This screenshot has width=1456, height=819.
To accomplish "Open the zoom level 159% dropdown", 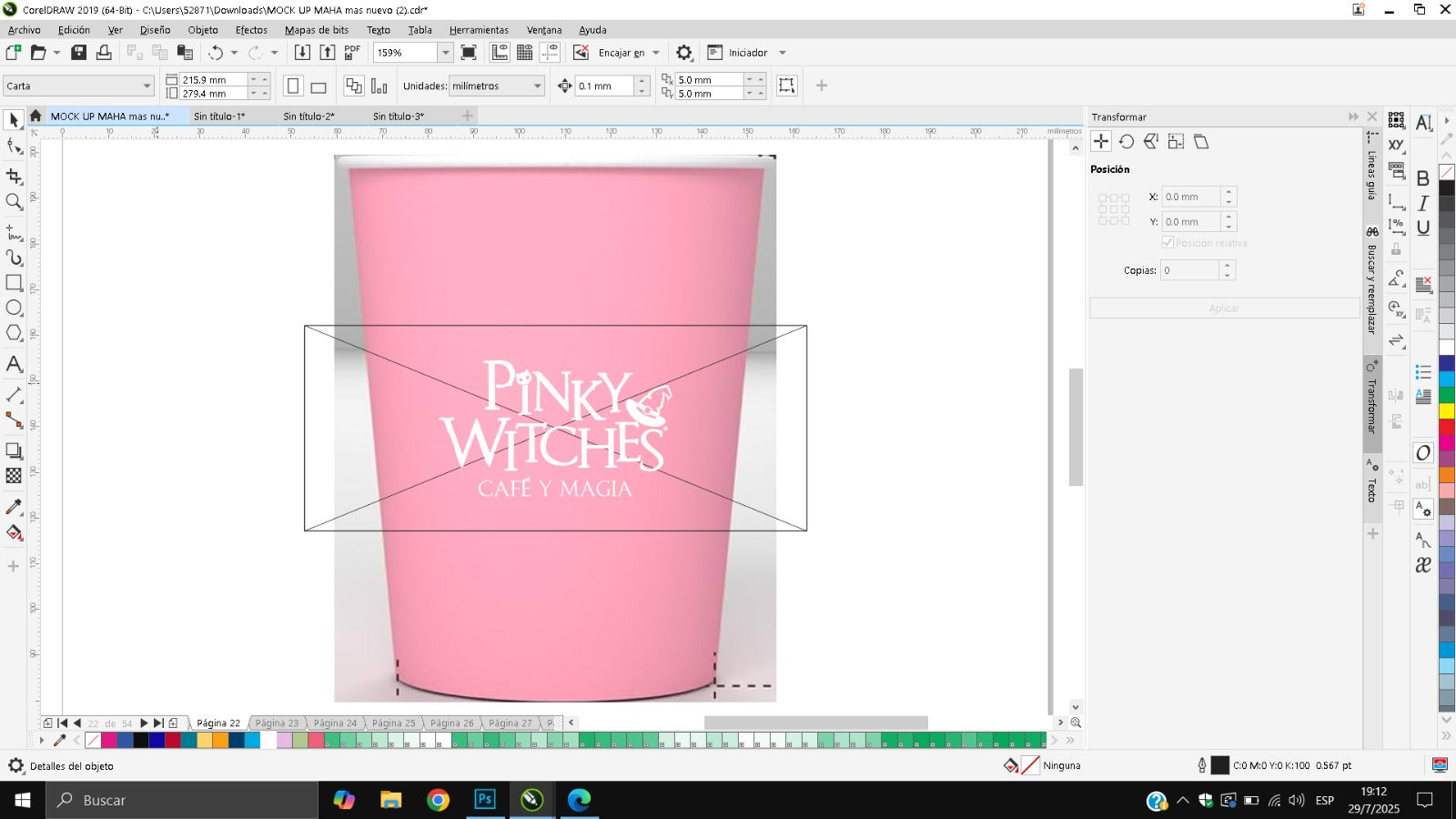I will click(446, 53).
